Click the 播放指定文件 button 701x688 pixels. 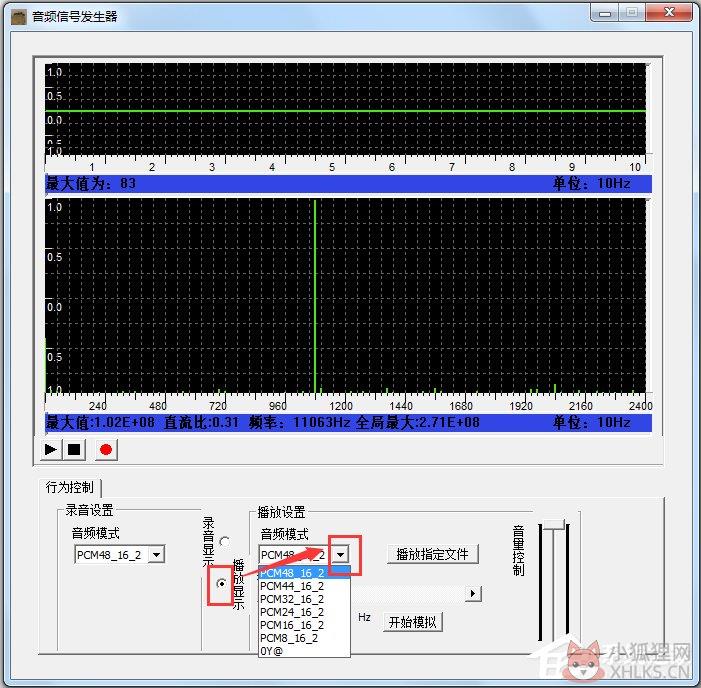(x=432, y=554)
